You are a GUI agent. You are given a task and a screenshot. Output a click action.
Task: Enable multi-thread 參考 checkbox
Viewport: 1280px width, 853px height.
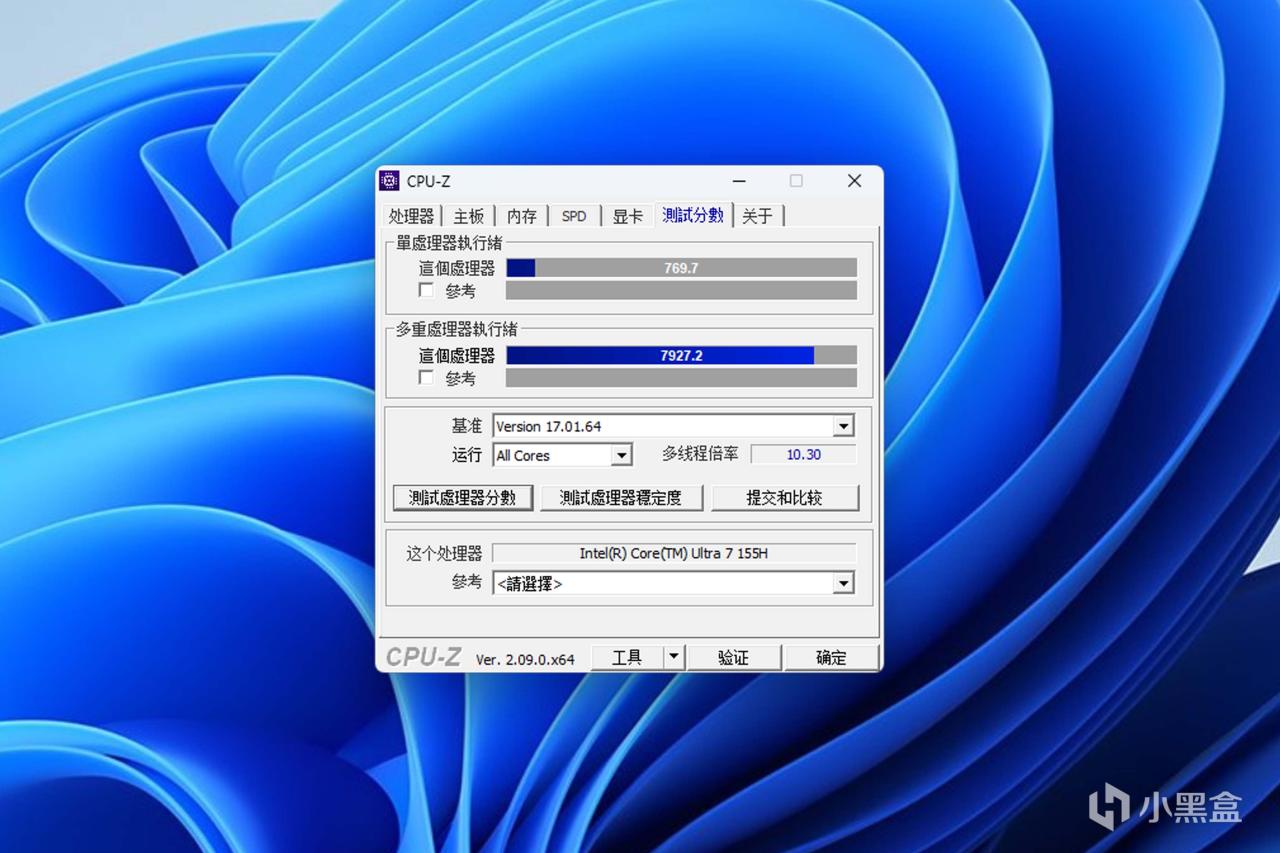point(427,377)
